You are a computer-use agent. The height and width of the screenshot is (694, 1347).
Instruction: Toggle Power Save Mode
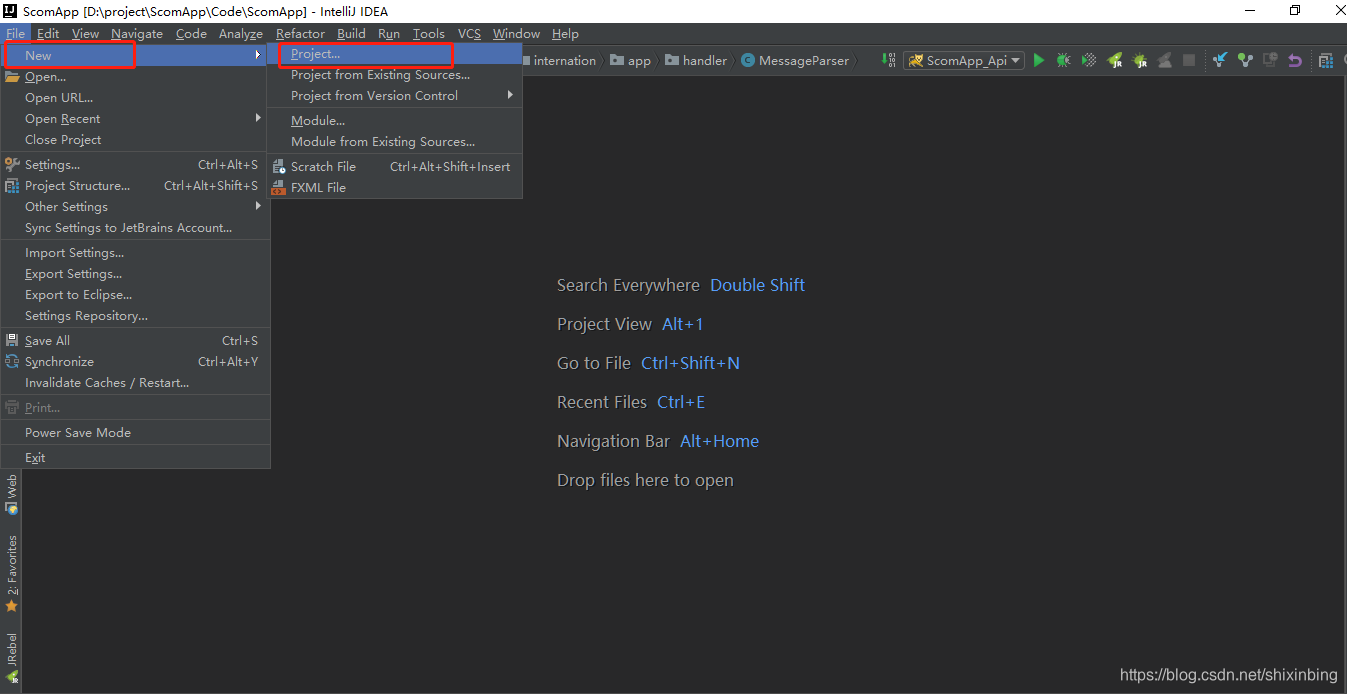point(135,432)
